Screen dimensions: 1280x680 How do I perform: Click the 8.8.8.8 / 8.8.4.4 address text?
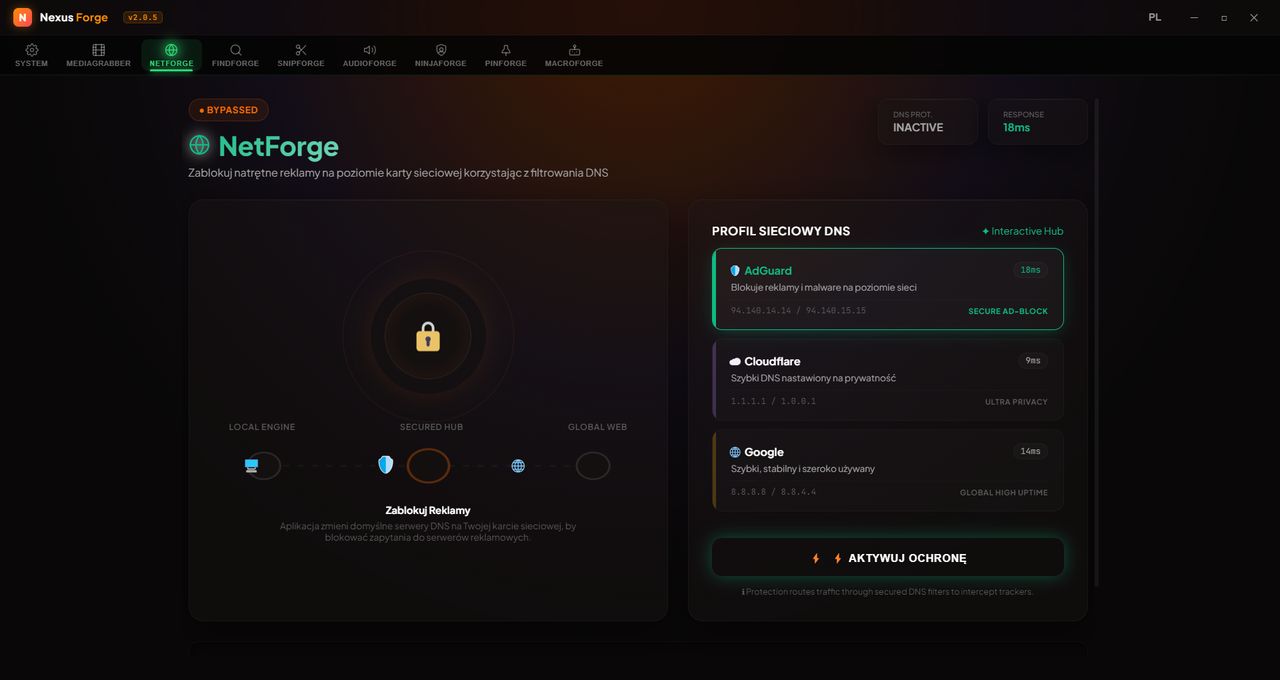(x=773, y=493)
